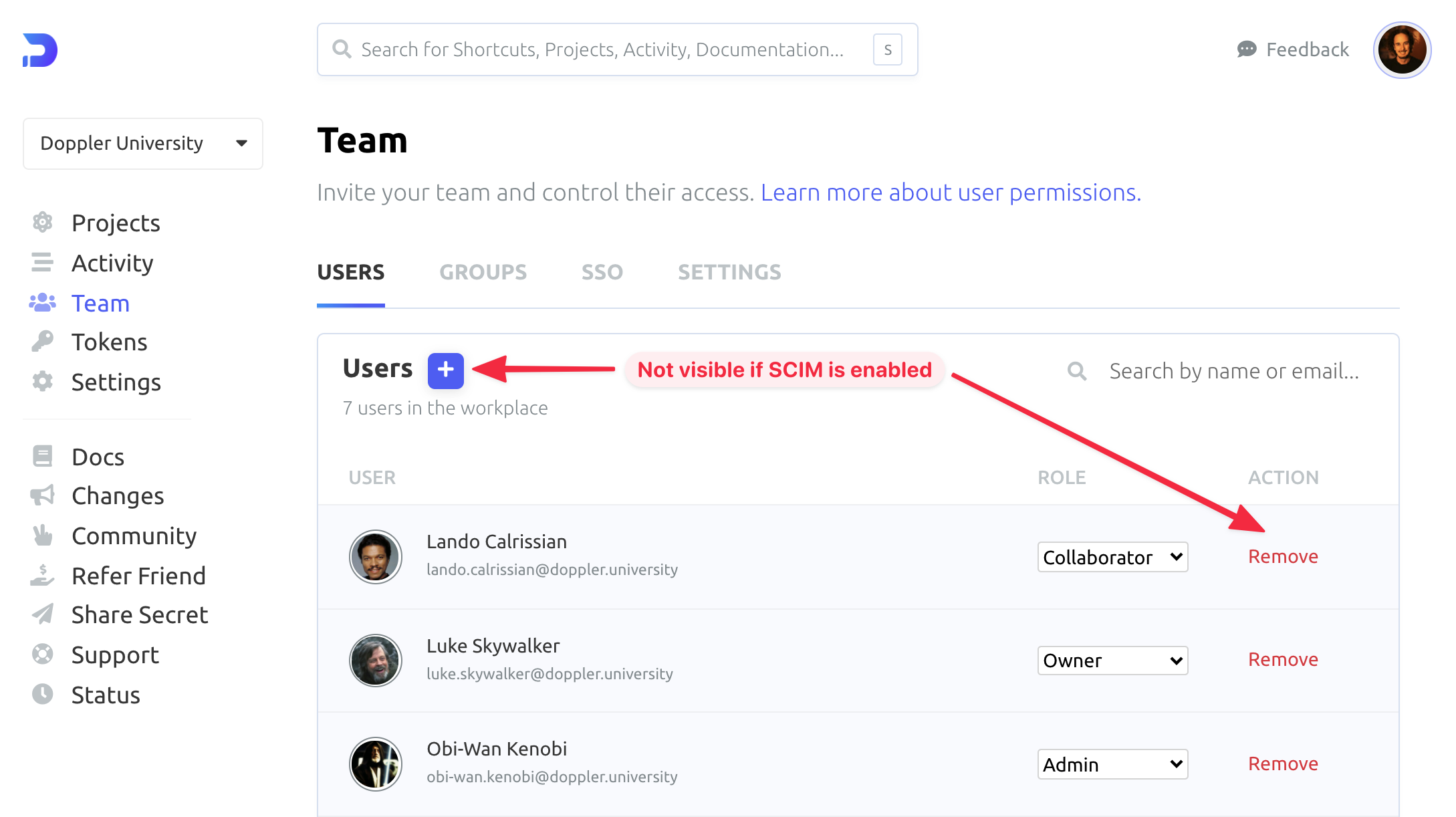1456x817 pixels.
Task: Click the Share Secret paper plane icon
Action: click(x=42, y=614)
